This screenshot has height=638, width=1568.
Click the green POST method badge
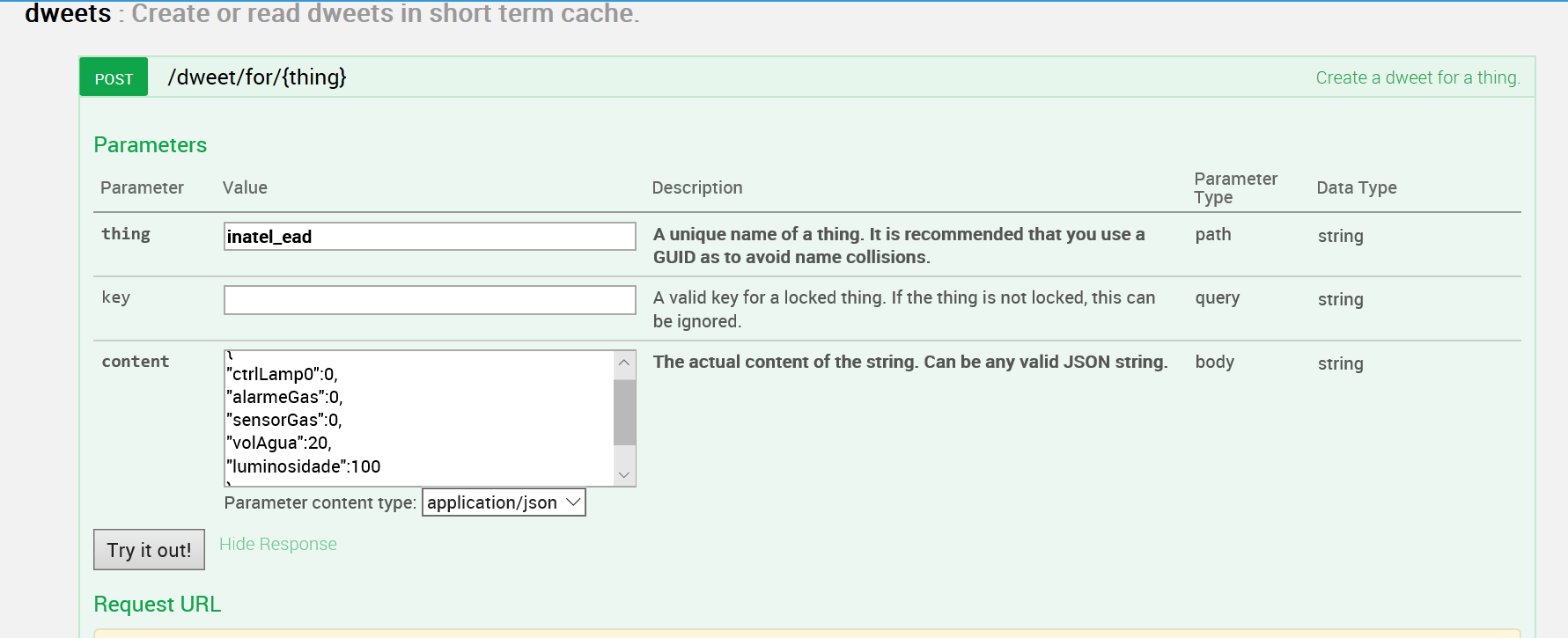[x=114, y=78]
